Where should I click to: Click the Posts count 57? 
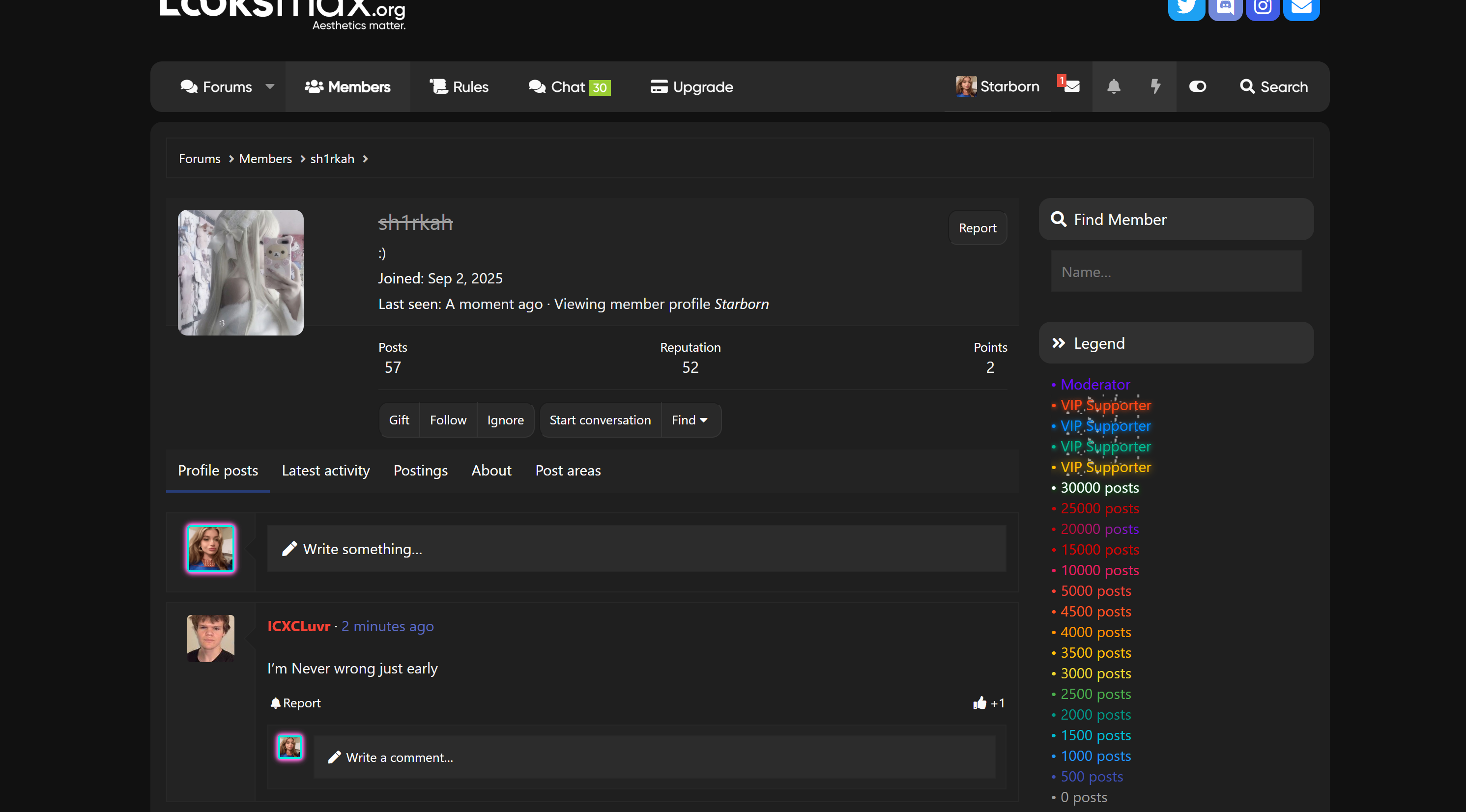[x=393, y=367]
